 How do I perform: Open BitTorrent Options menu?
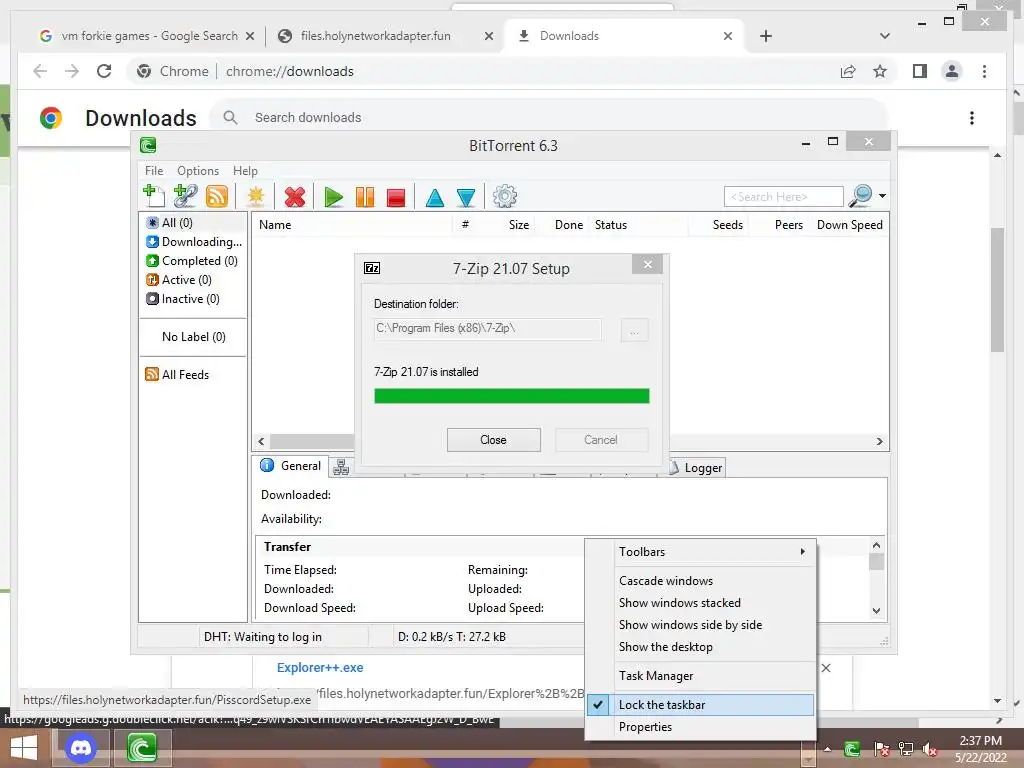[x=198, y=170]
